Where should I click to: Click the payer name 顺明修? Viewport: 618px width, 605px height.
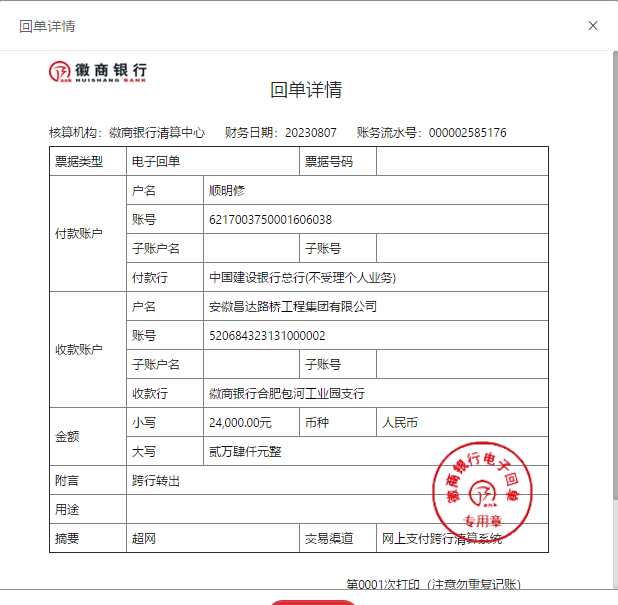(227, 190)
